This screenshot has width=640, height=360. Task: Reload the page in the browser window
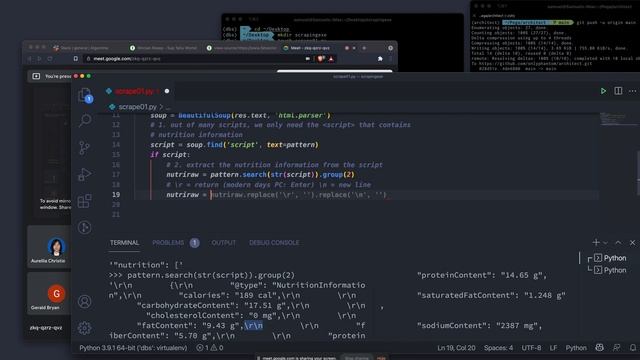50,59
